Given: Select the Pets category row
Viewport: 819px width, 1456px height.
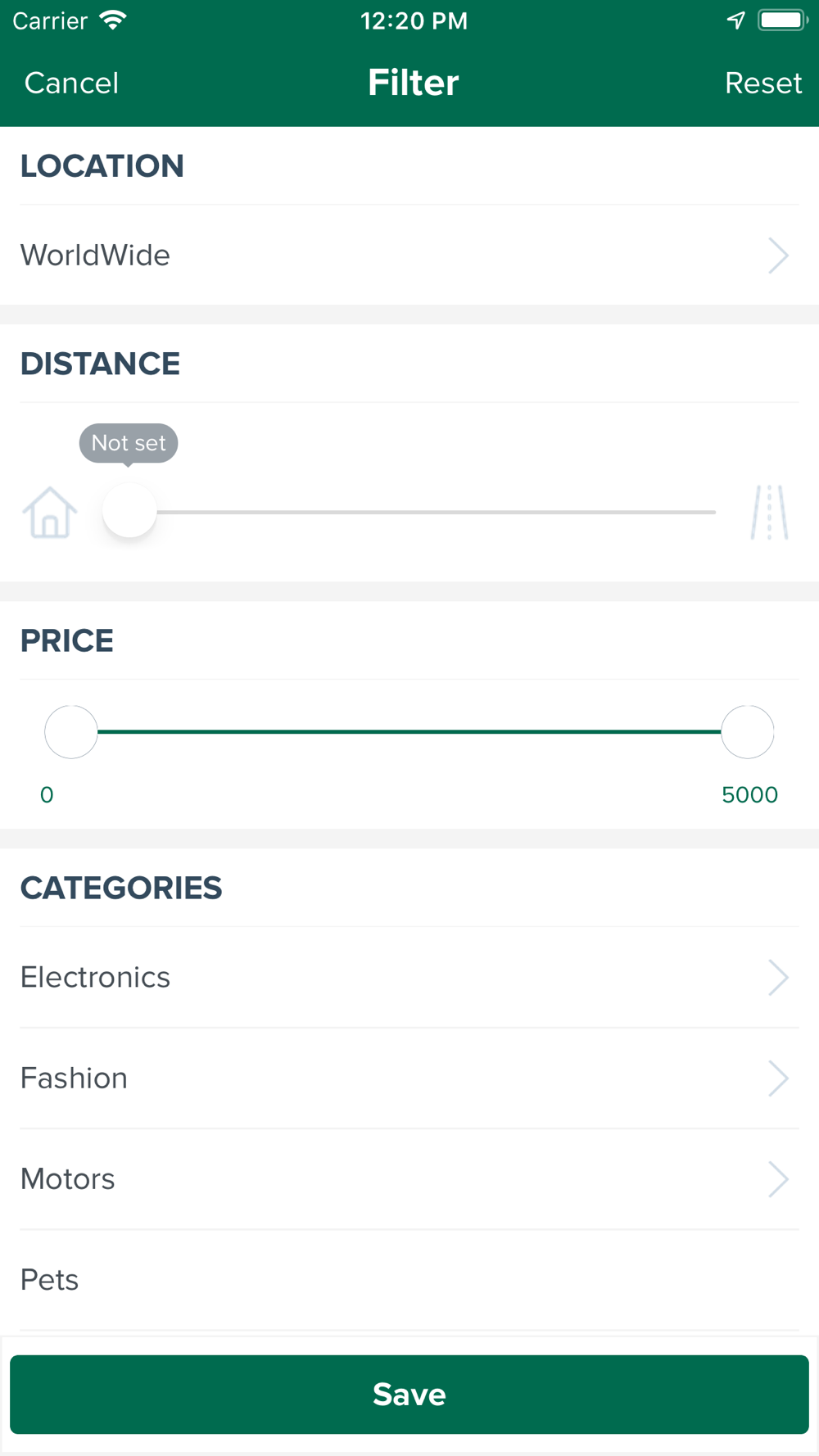Looking at the screenshot, I should coord(409,1280).
